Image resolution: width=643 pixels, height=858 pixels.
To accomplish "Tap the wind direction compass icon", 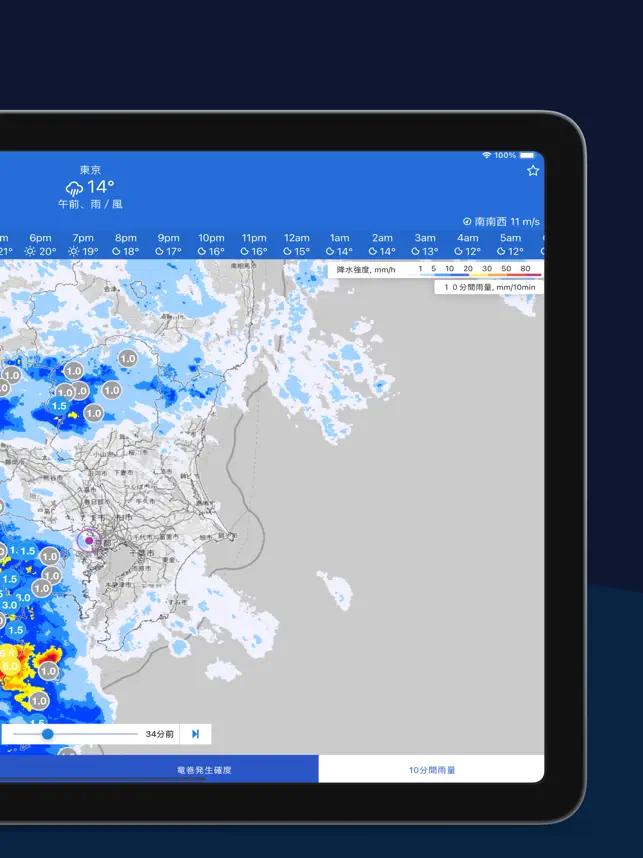I will [467, 222].
